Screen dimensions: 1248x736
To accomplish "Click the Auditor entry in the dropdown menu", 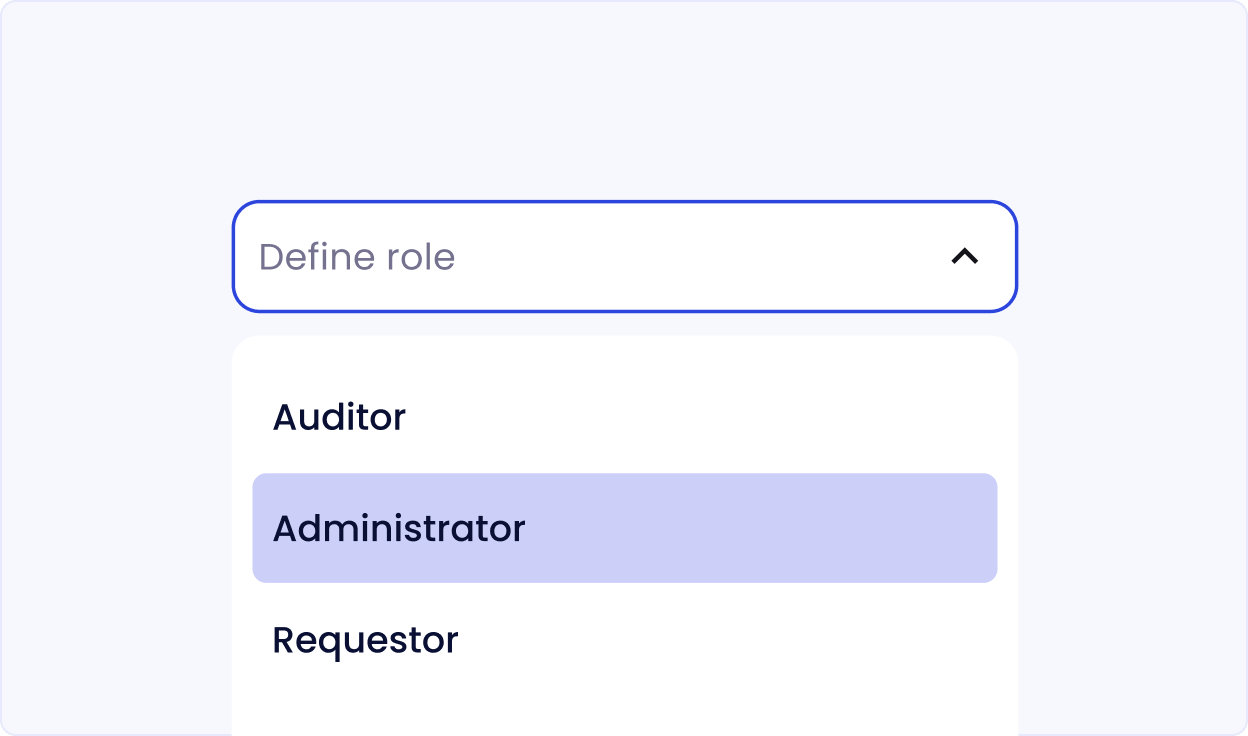I will pyautogui.click(x=624, y=417).
